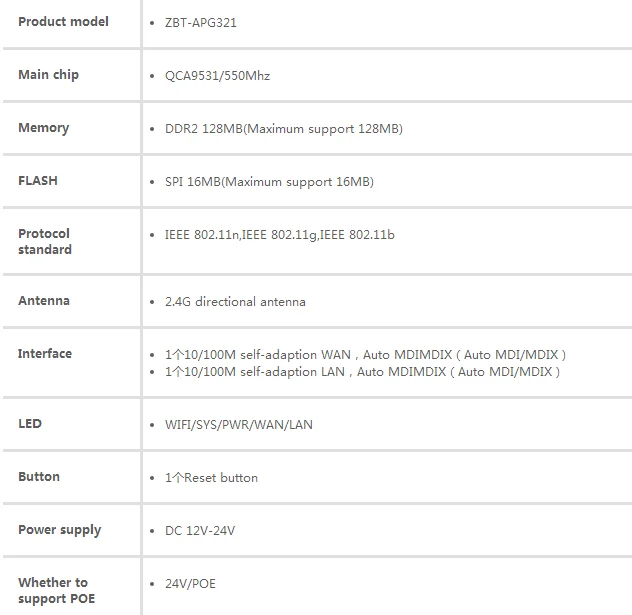Select the Memory row label
632x615 pixels.
point(44,128)
